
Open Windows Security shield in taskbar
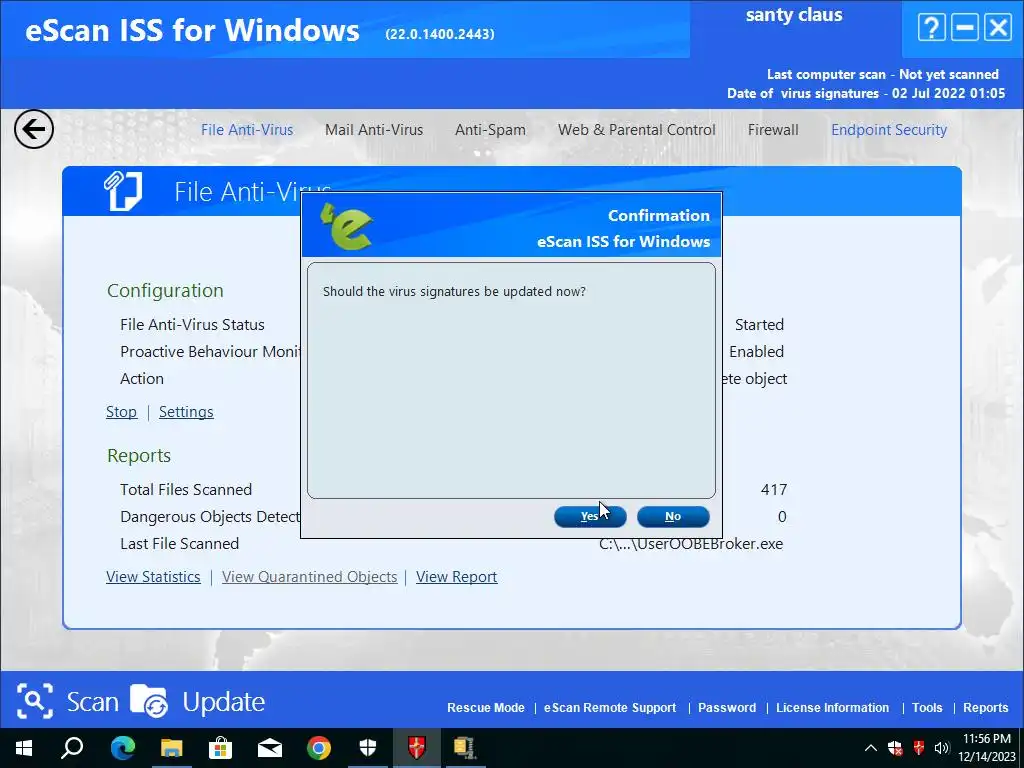click(x=368, y=748)
